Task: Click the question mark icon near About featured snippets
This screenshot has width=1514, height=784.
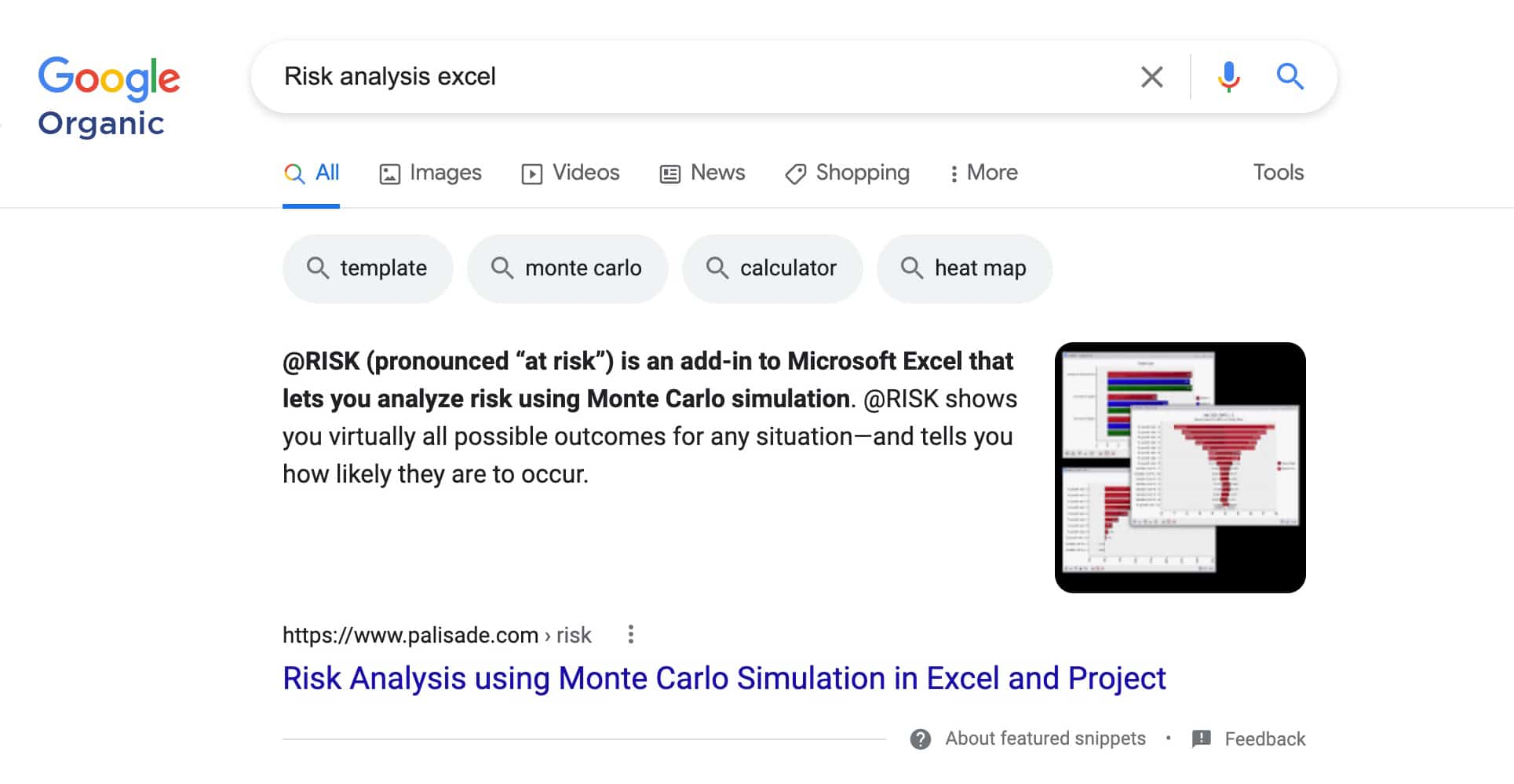Action: click(919, 738)
